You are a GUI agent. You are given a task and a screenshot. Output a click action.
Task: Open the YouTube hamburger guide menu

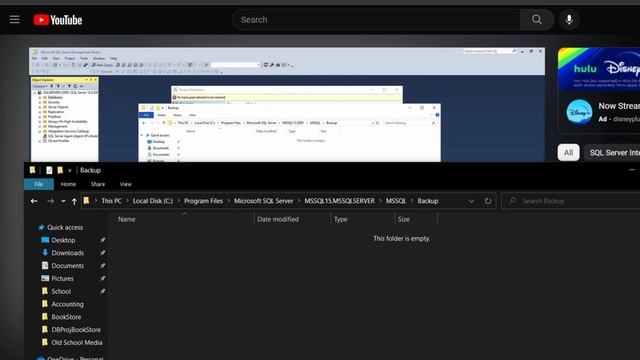[15, 20]
